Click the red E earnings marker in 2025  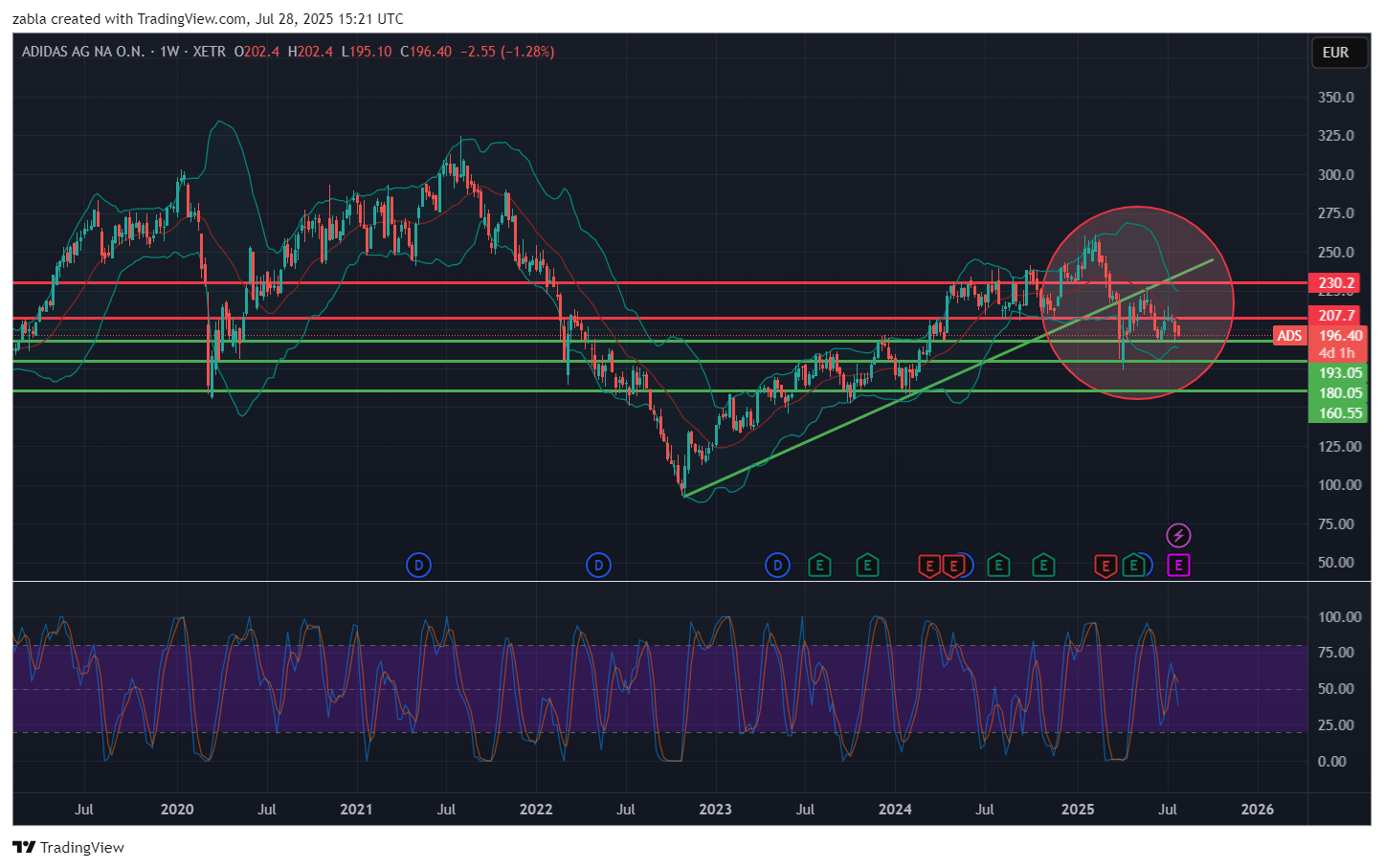pos(1105,566)
